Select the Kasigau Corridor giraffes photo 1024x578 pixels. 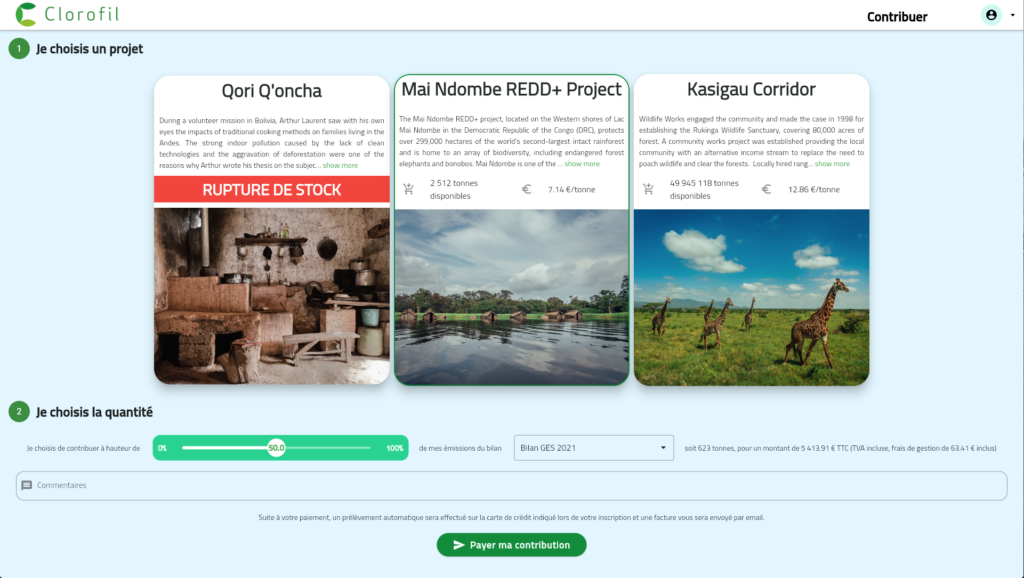tap(751, 297)
